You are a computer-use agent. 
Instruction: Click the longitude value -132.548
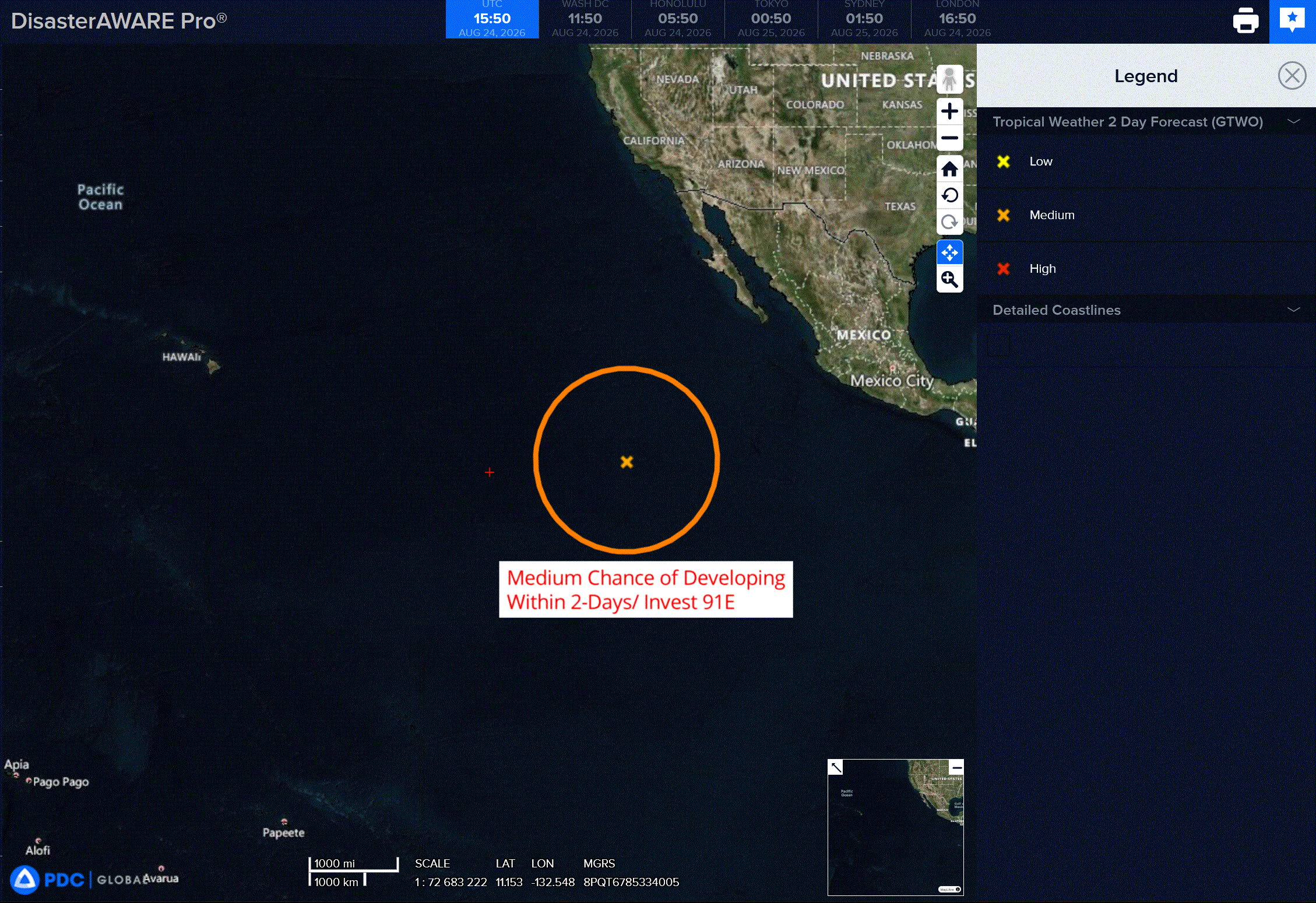click(553, 882)
